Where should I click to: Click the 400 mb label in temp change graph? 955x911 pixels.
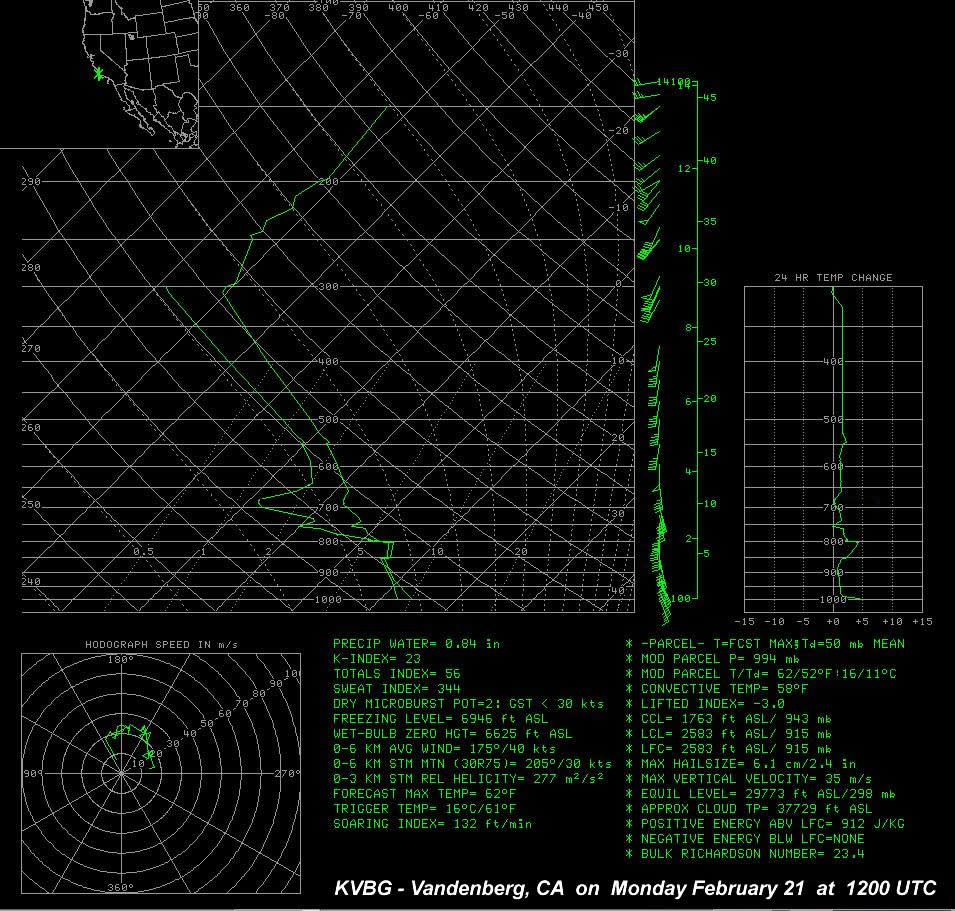[833, 361]
